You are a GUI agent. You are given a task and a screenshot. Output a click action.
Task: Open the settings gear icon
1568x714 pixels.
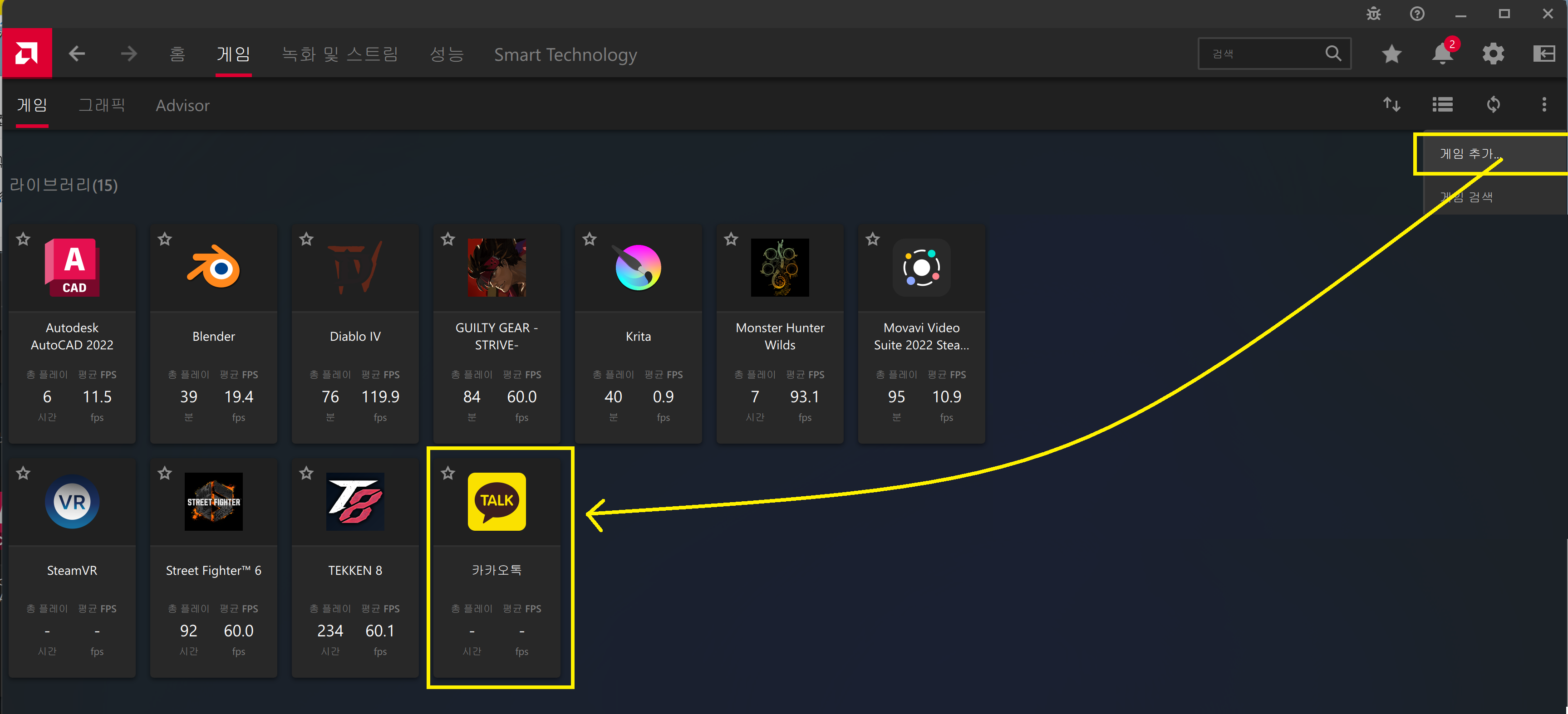1493,54
